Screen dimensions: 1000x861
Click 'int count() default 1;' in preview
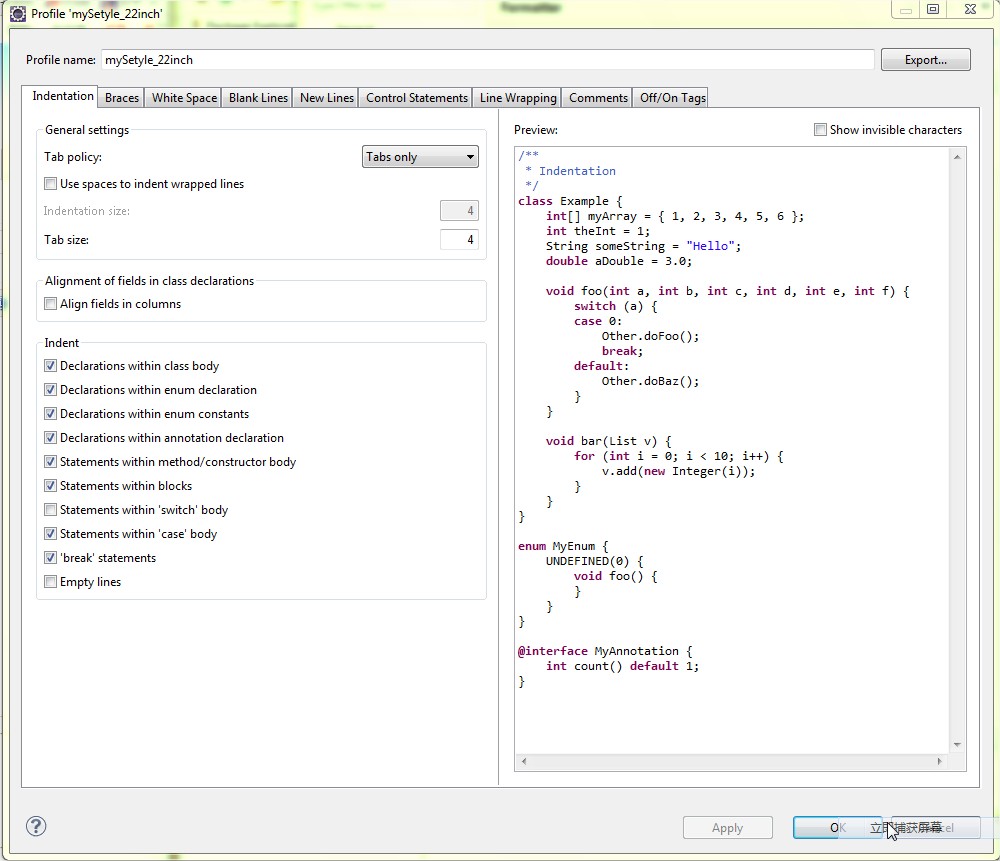pos(622,666)
